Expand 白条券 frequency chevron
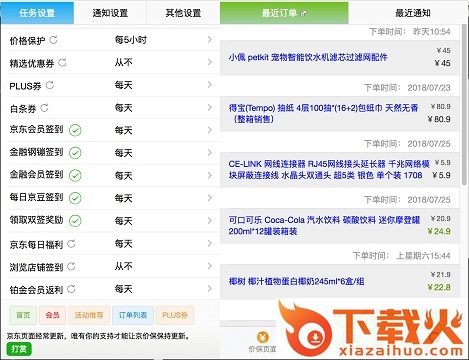Image resolution: width=469 pixels, height=360 pixels. [210, 107]
